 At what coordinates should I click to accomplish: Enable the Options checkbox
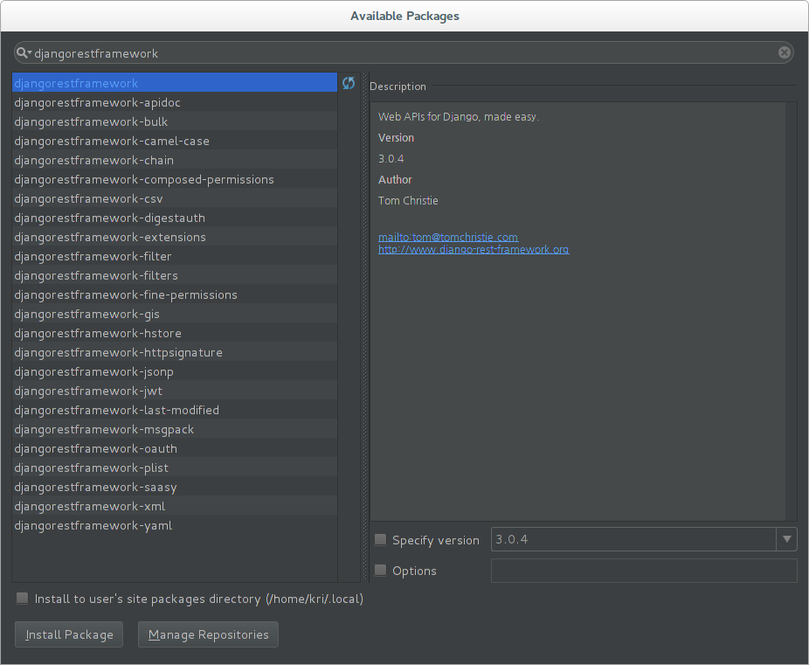pyautogui.click(x=380, y=570)
